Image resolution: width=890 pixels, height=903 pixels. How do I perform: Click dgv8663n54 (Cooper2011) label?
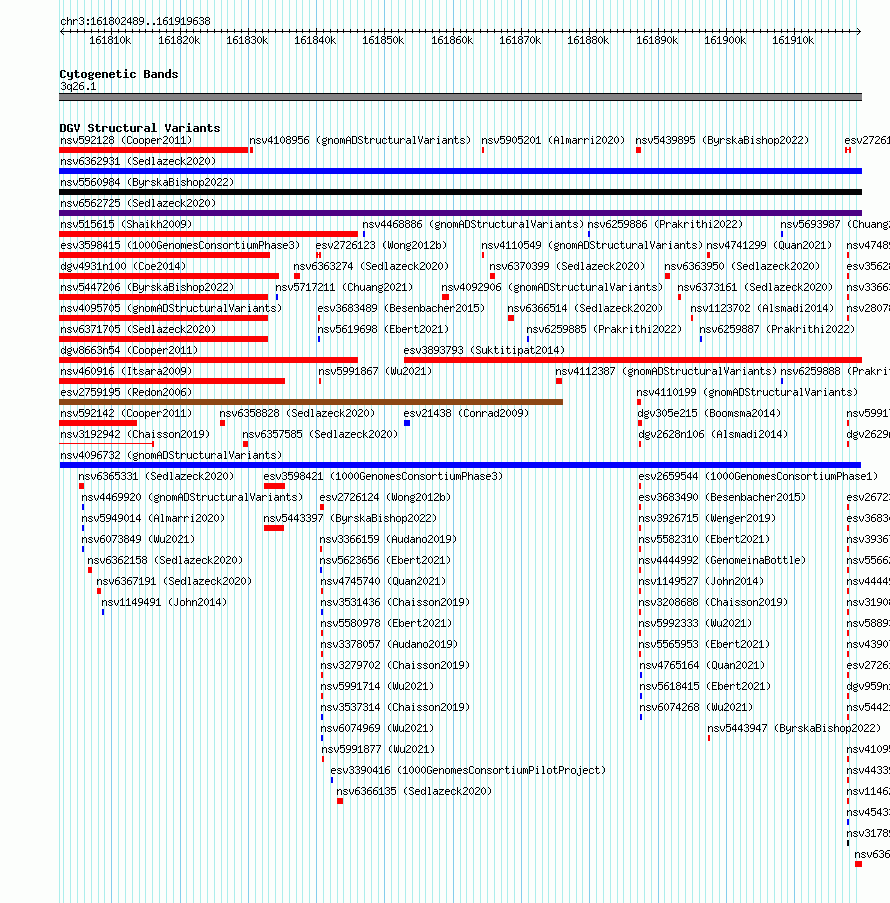click(129, 350)
